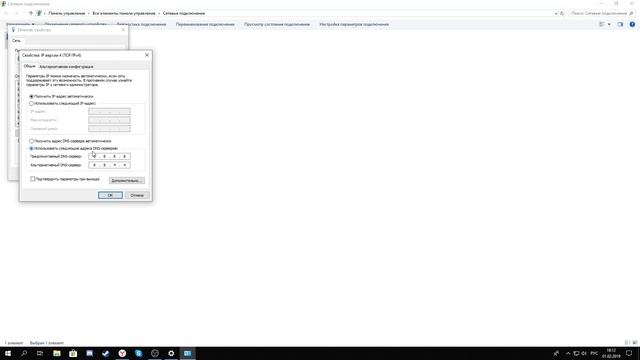Open Explorer help icon
The image size is (640, 360).
632,24
